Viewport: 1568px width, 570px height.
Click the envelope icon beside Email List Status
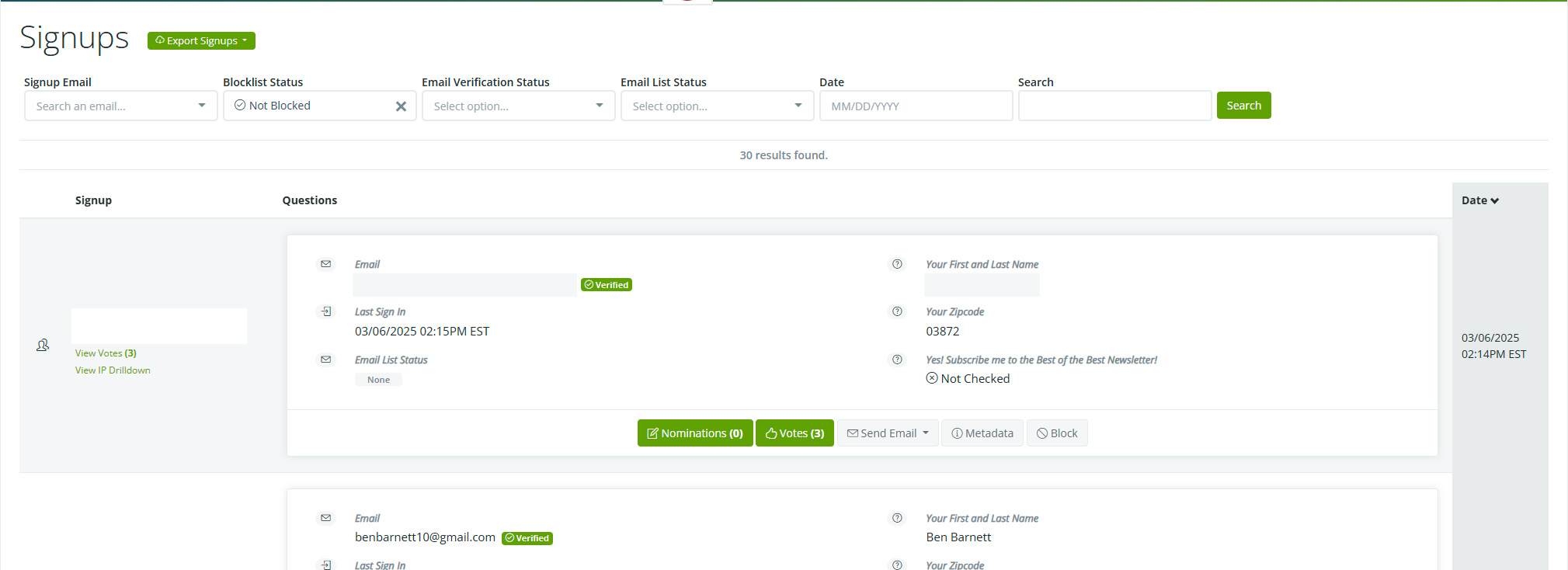coord(326,360)
